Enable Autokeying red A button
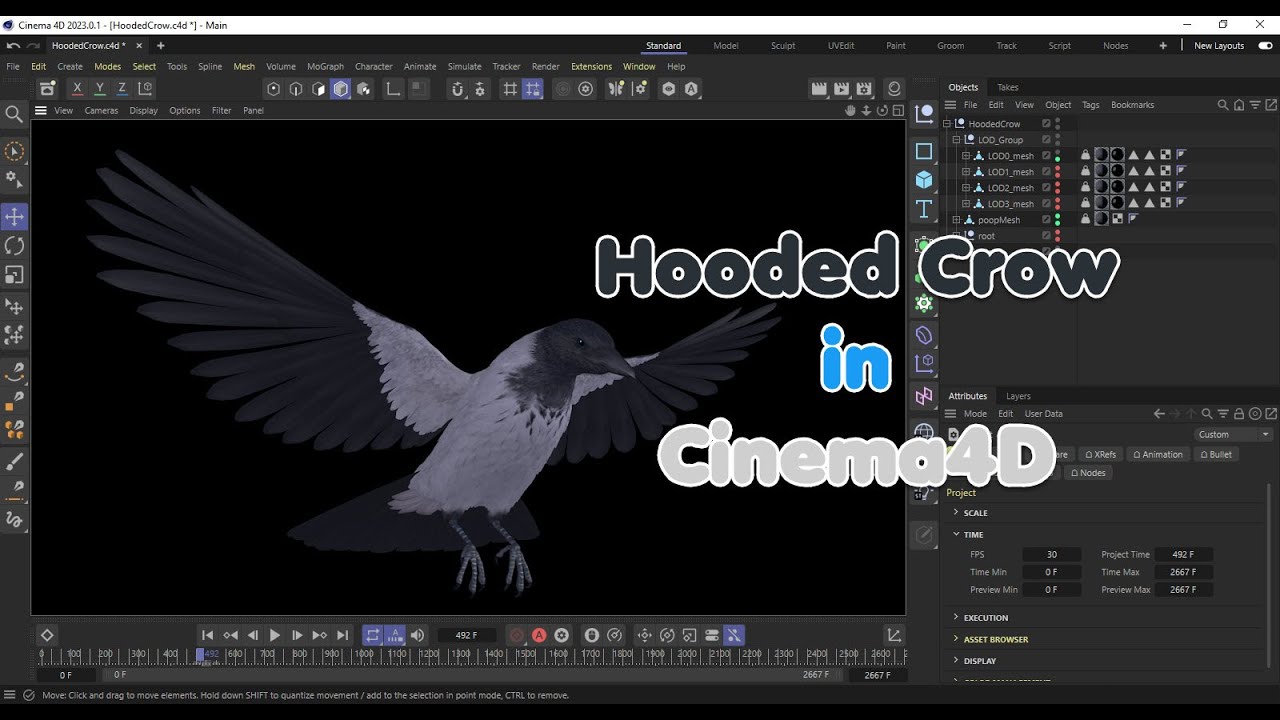Screen dimensions: 1280x720 [539, 635]
